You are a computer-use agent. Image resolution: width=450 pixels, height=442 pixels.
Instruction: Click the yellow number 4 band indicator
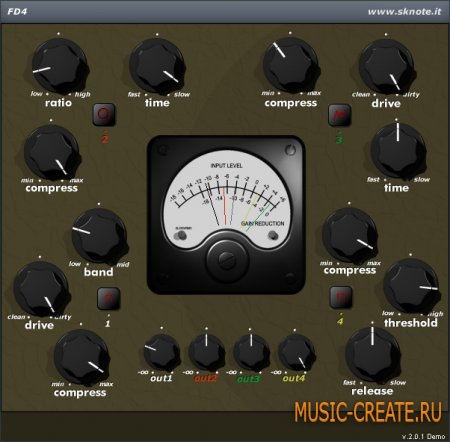[x=340, y=322]
